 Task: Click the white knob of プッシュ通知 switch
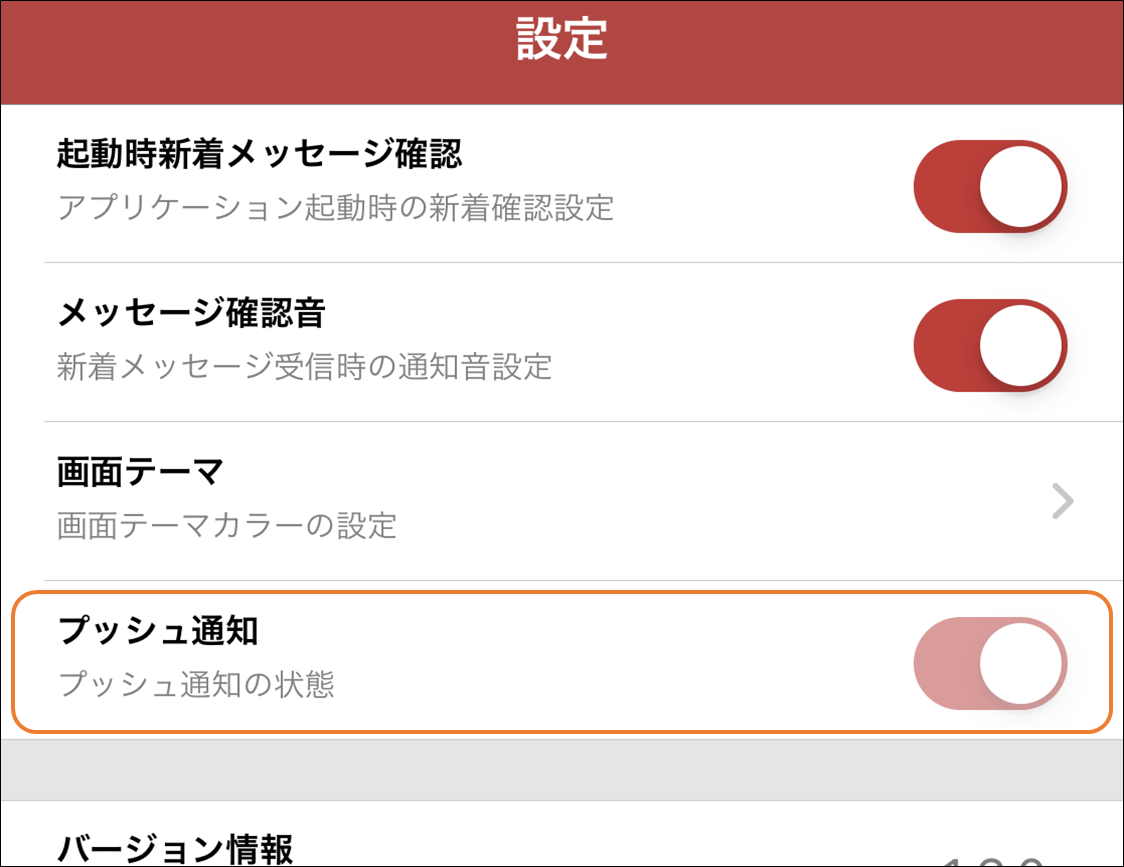[x=1021, y=663]
